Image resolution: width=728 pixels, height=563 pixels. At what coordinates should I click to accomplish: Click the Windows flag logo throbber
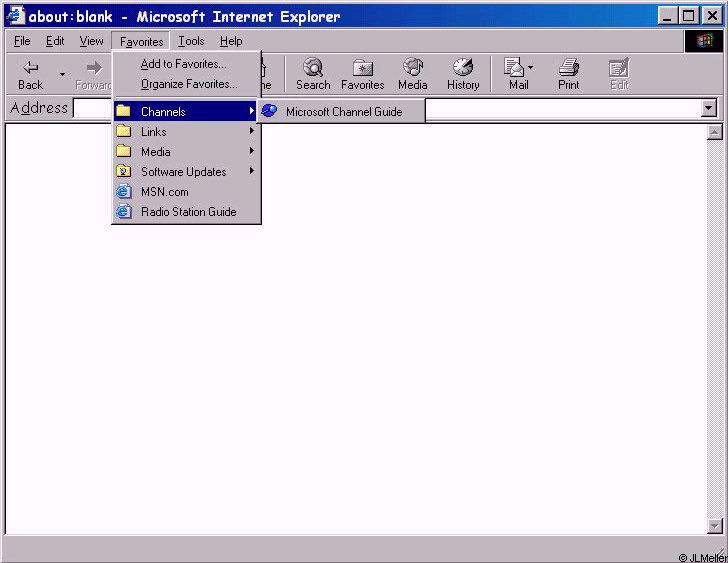click(704, 41)
